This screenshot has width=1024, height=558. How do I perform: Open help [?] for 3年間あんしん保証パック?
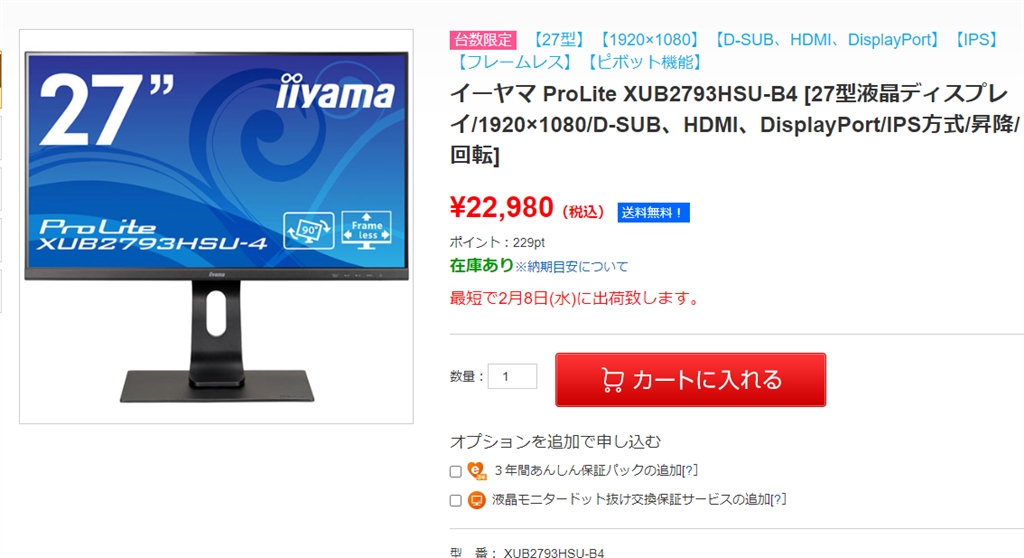[690, 470]
